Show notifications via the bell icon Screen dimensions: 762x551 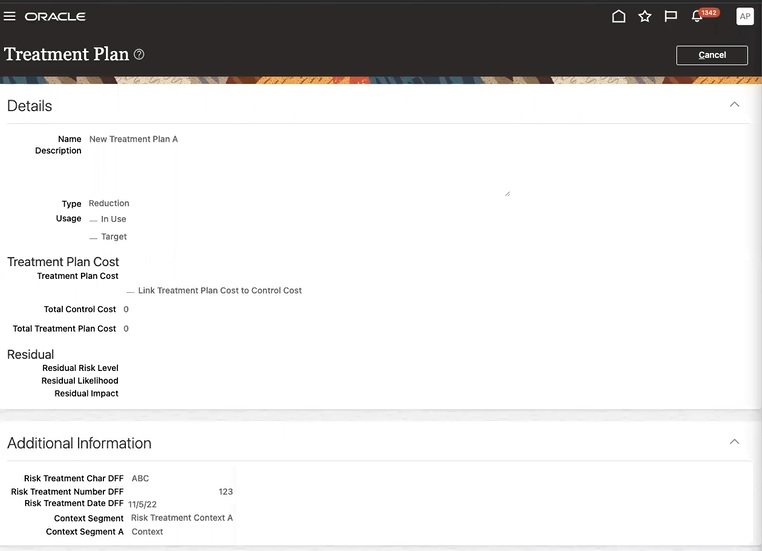click(698, 17)
